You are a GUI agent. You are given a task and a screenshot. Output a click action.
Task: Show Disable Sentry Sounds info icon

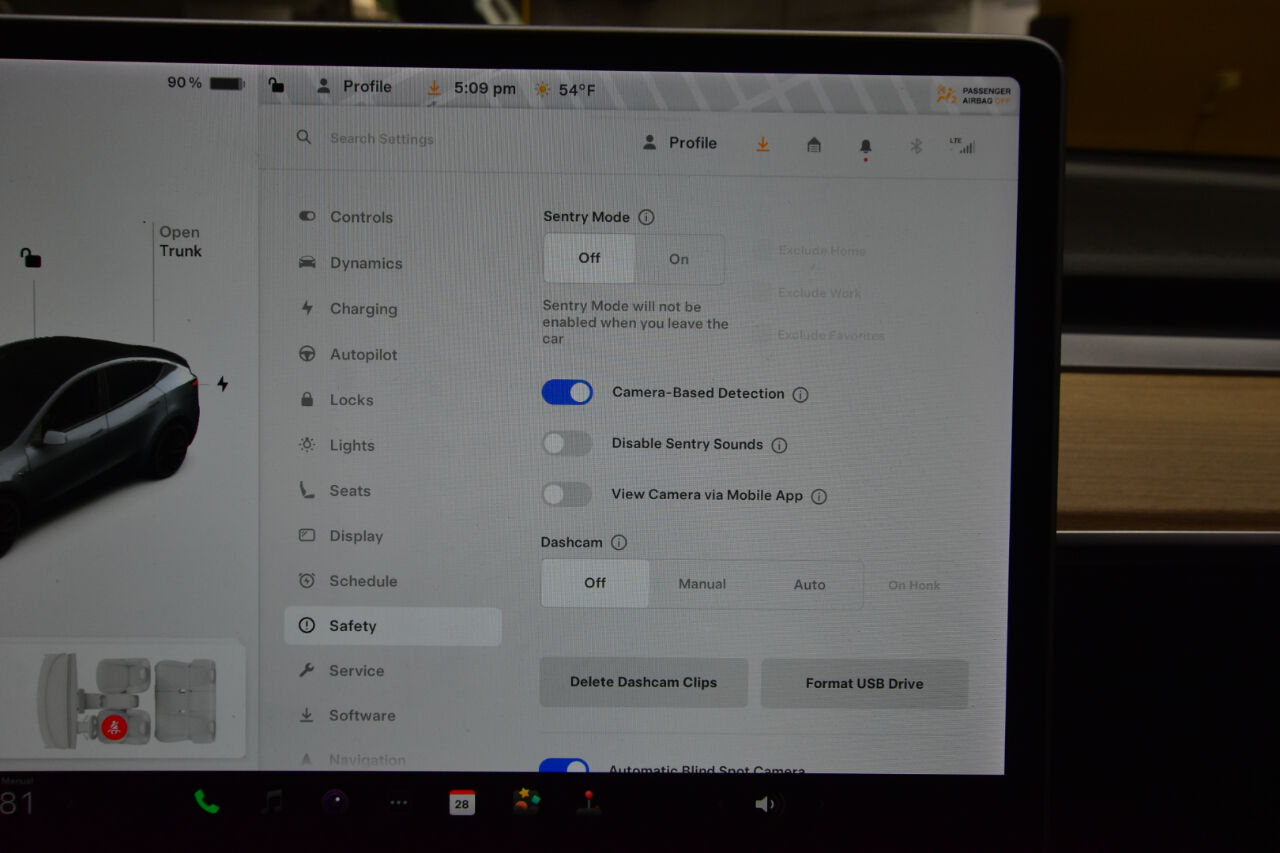779,445
